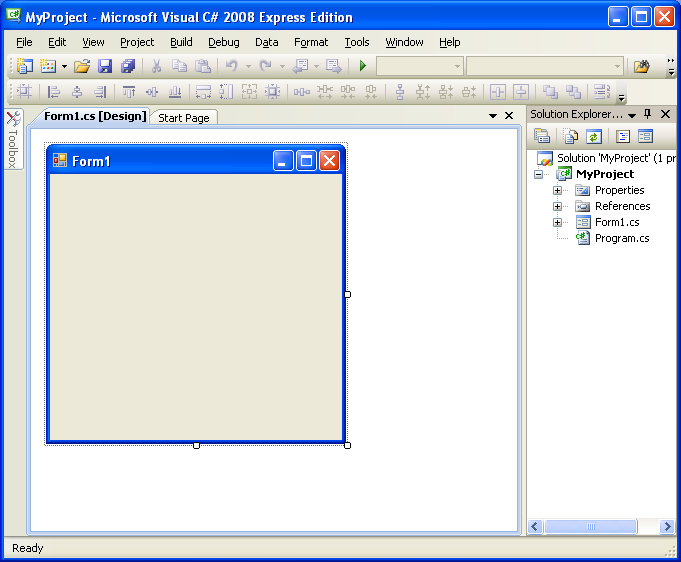The height and width of the screenshot is (562, 681).
Task: Switch to the Start Page tab
Action: [184, 118]
